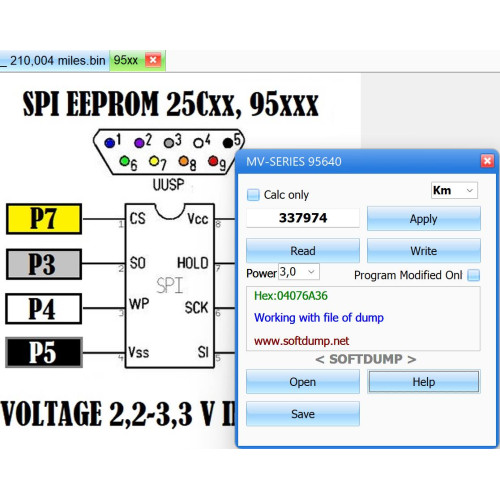Close the MV-SERIES 95640 dialog

487,161
